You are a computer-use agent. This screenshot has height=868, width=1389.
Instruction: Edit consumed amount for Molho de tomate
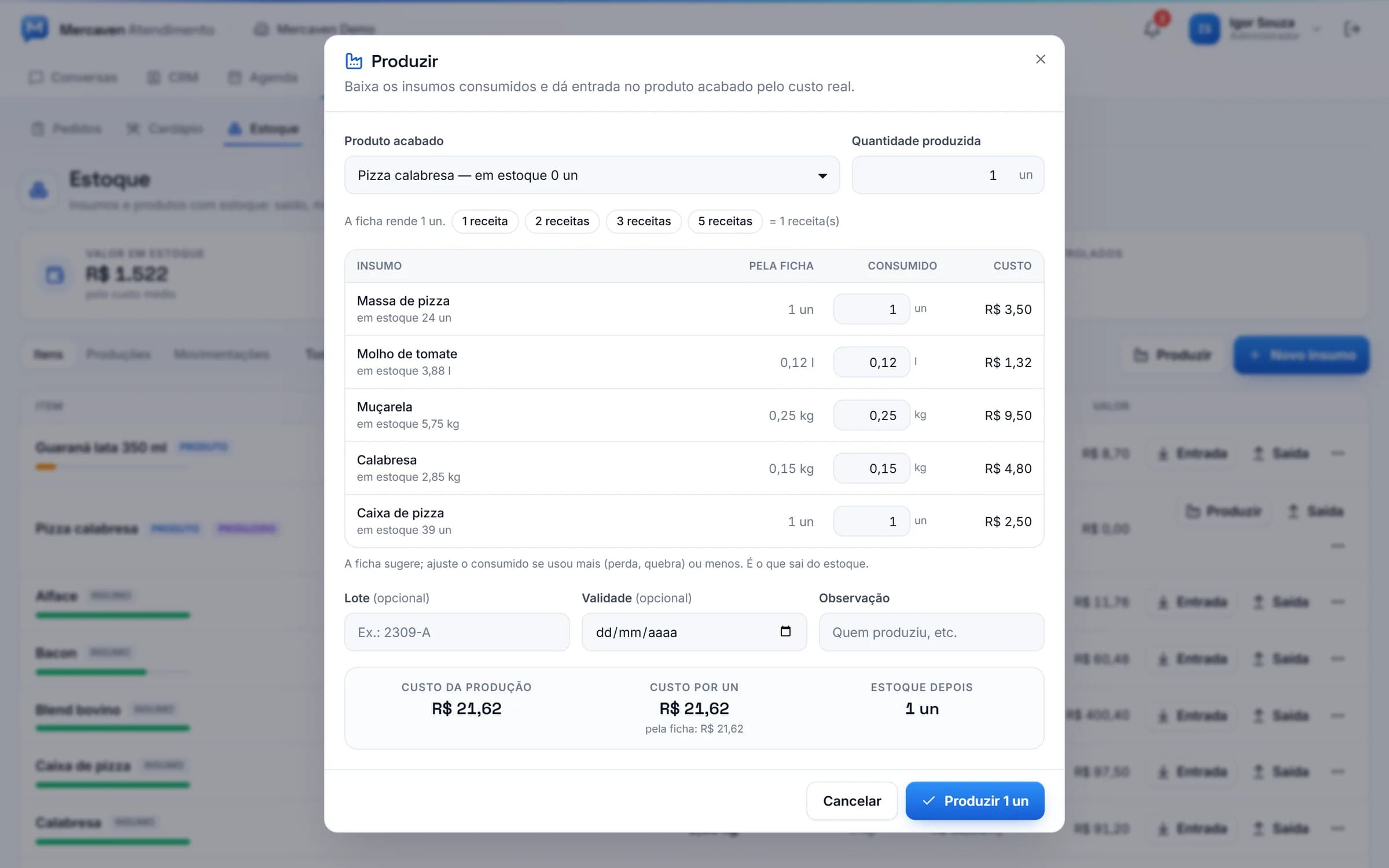pos(872,362)
